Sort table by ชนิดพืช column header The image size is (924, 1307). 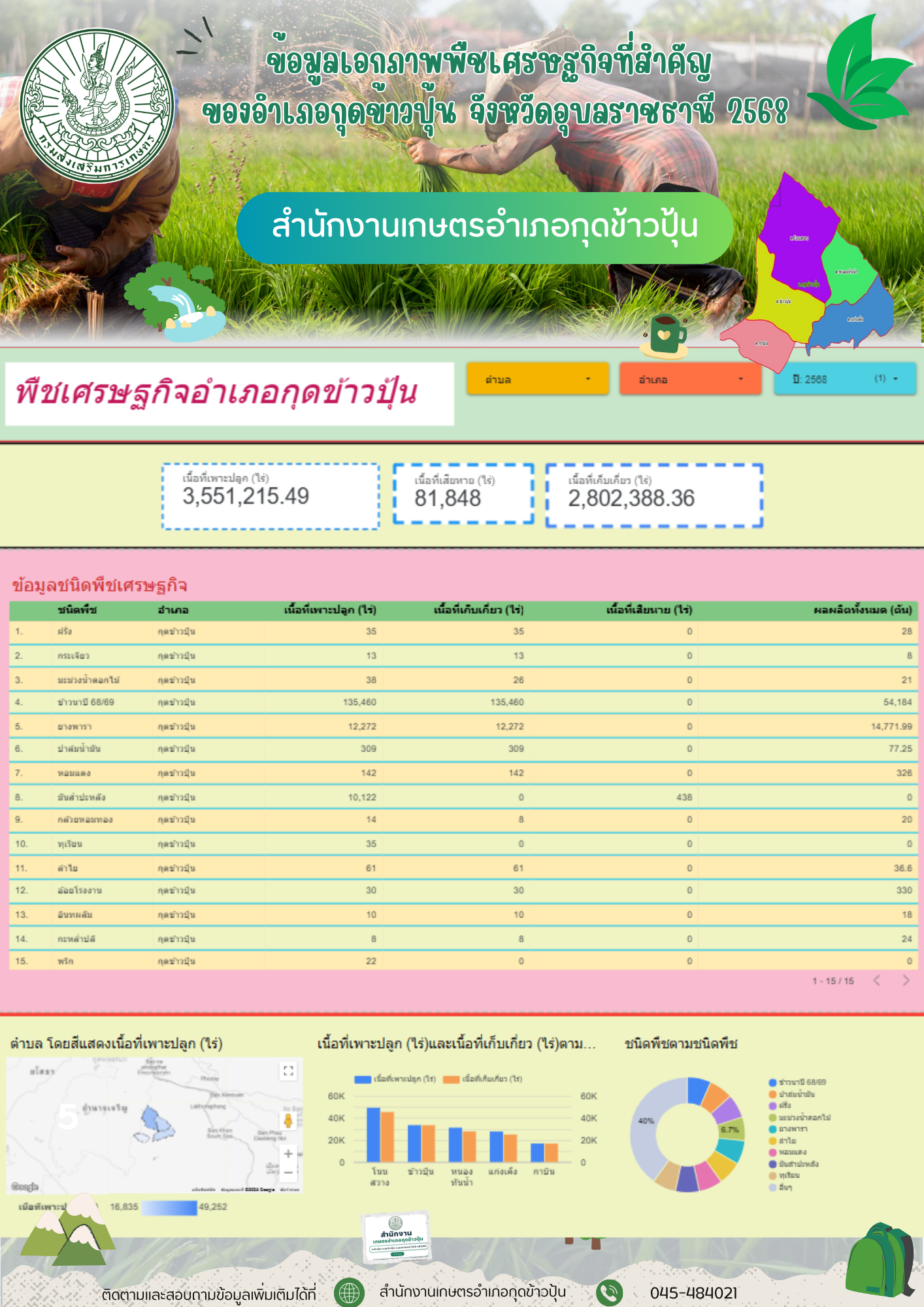click(77, 610)
